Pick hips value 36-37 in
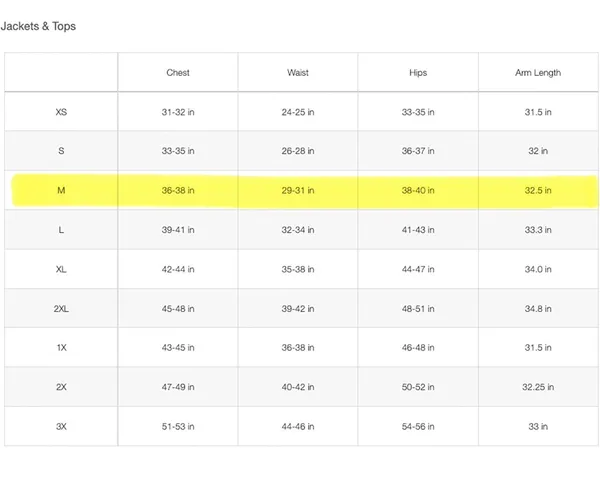This screenshot has width=600, height=481. click(418, 151)
